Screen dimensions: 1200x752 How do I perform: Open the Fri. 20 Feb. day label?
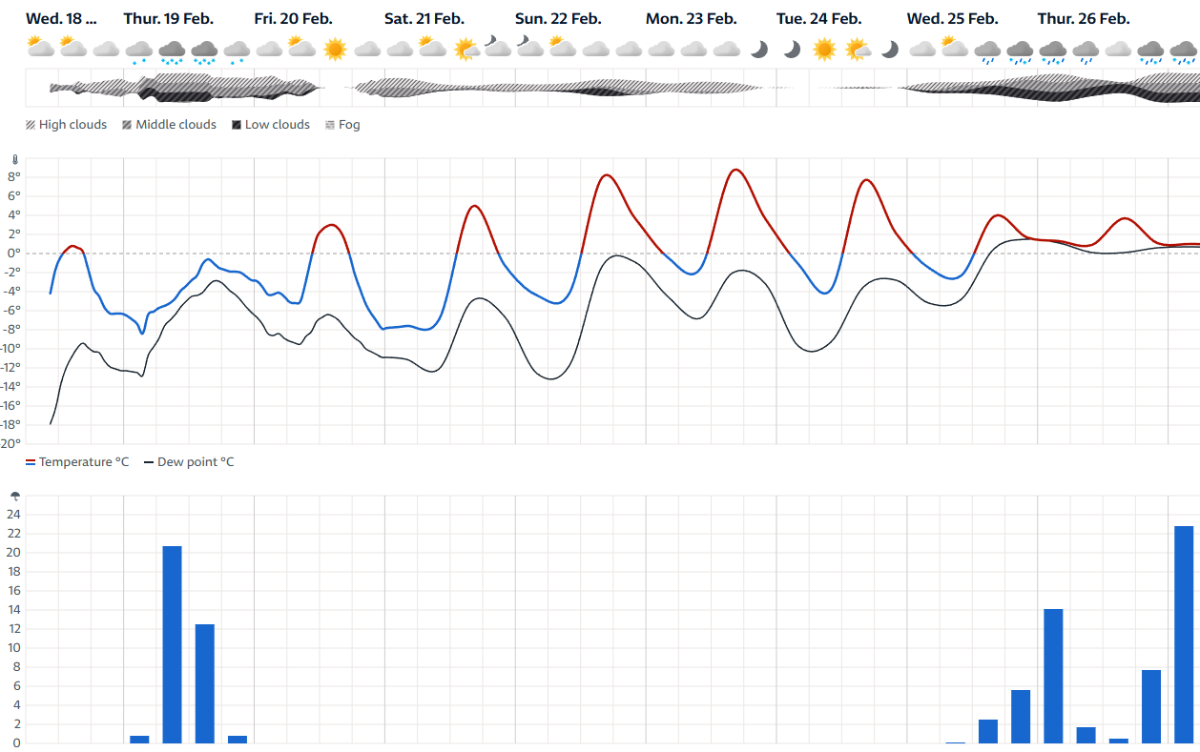click(293, 19)
